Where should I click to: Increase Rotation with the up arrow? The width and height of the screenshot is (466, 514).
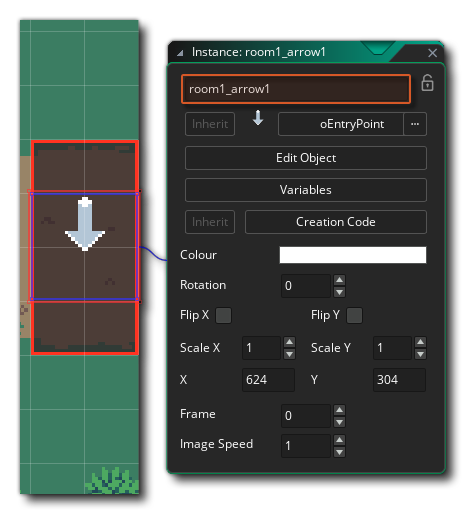point(339,280)
